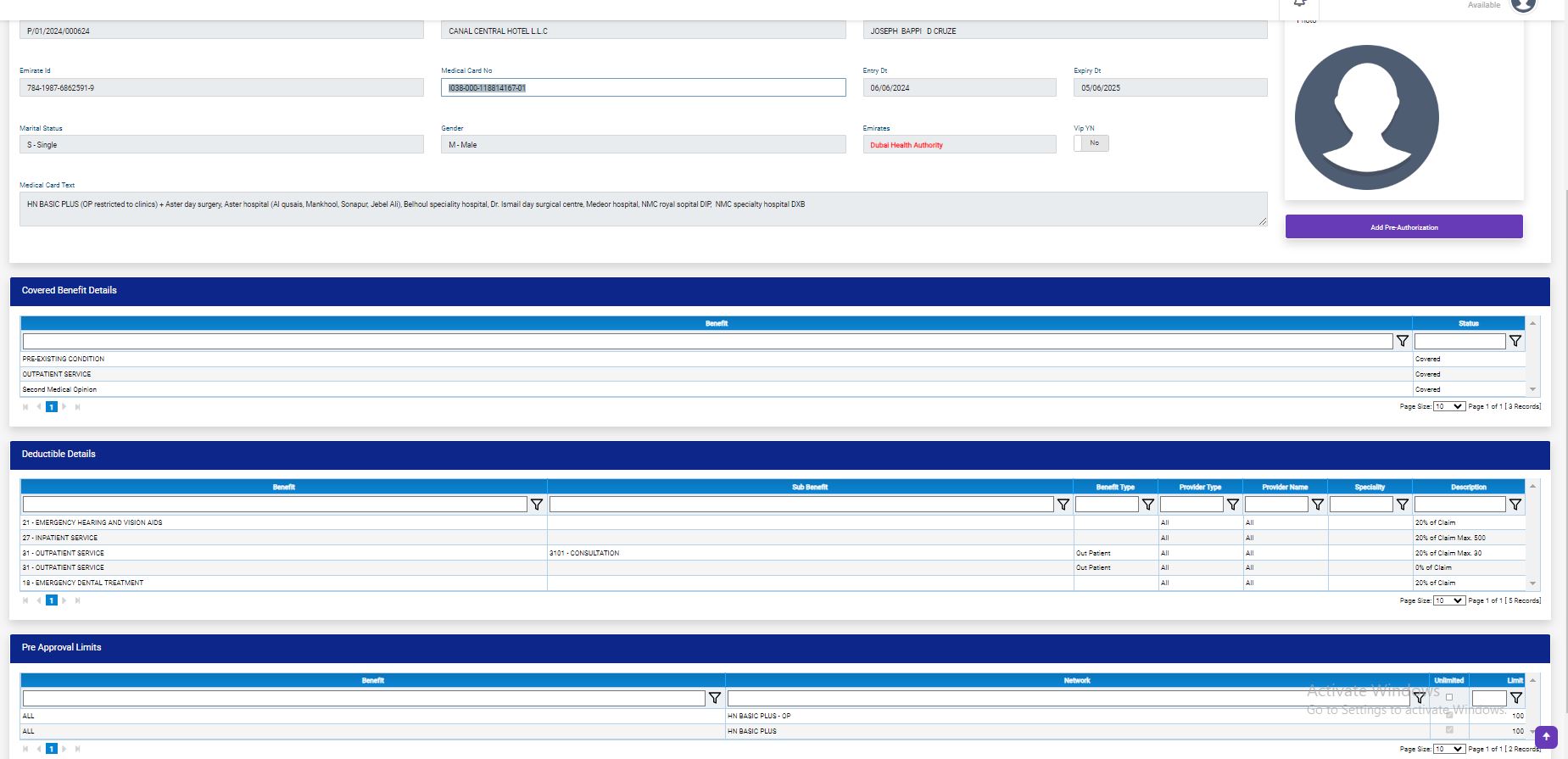This screenshot has height=759, width=1568.
Task: Click filter icon for Pre Approval Limit column
Action: [1516, 698]
